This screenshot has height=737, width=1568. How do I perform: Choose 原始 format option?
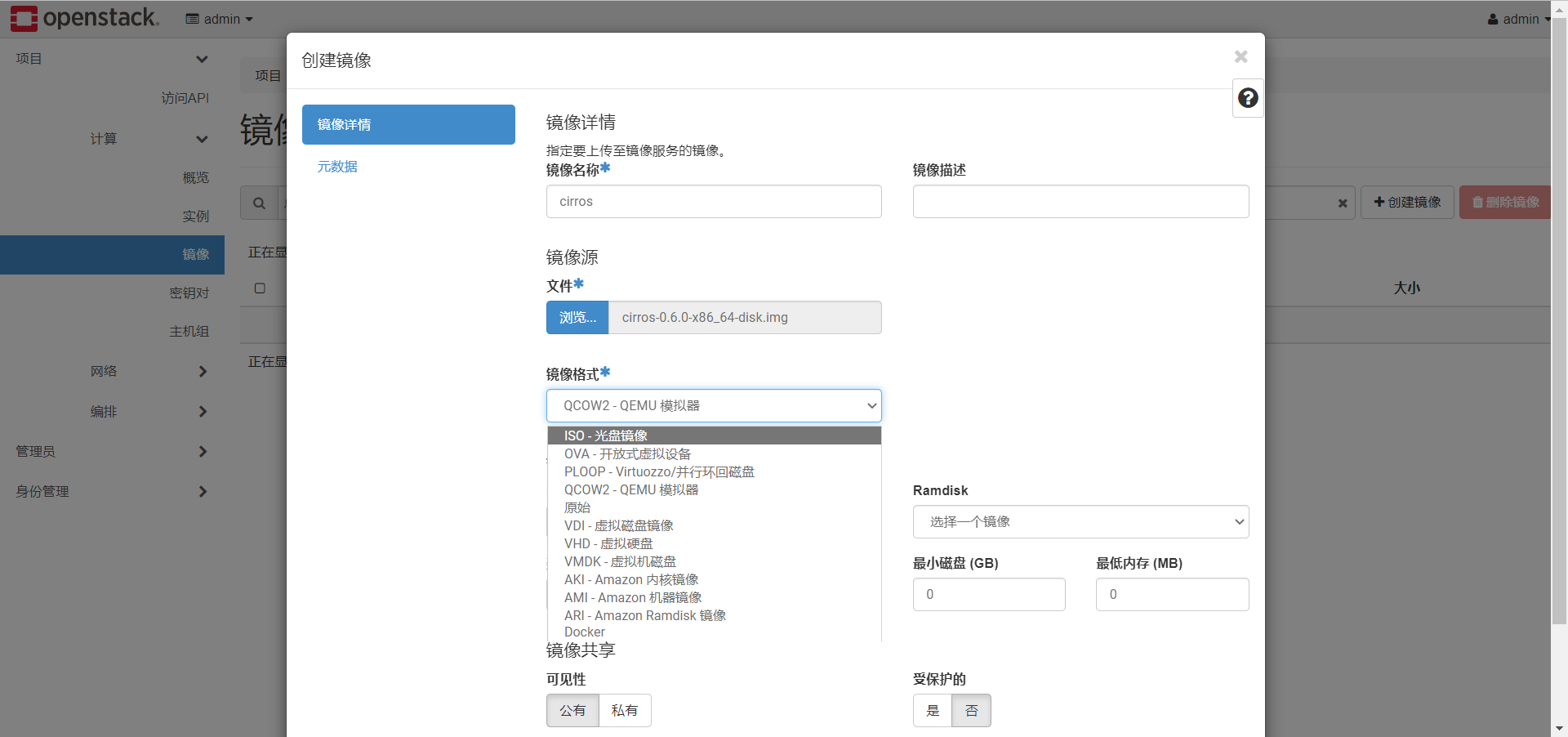coord(714,507)
